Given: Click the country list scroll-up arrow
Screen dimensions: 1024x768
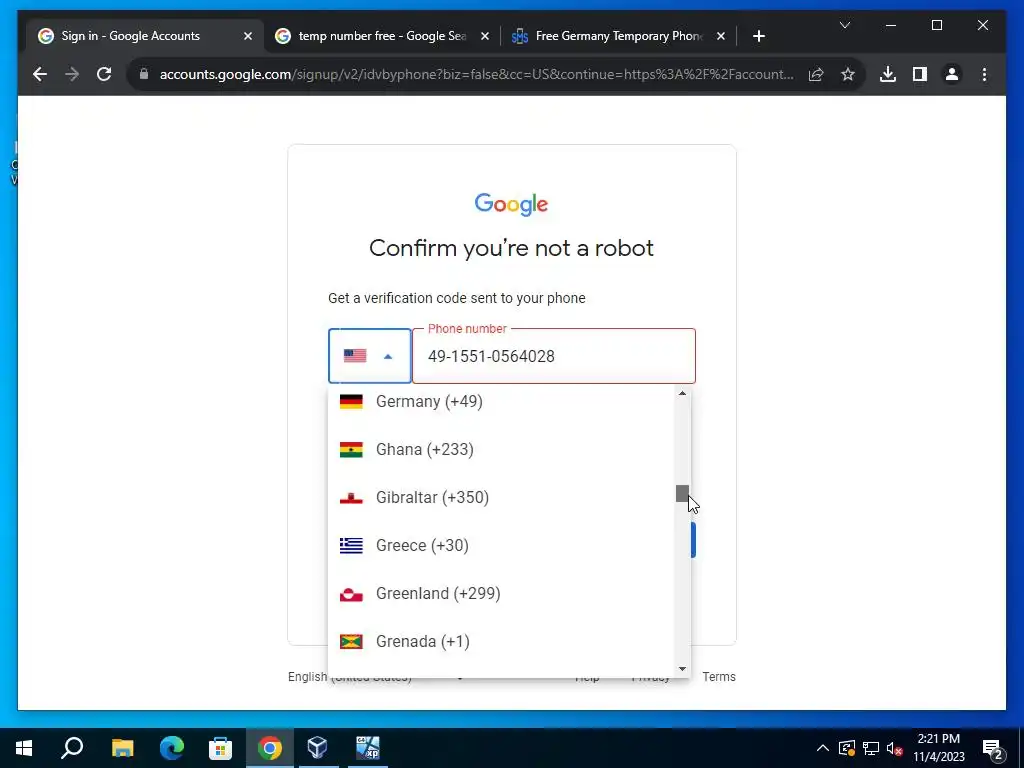Looking at the screenshot, I should tap(682, 393).
